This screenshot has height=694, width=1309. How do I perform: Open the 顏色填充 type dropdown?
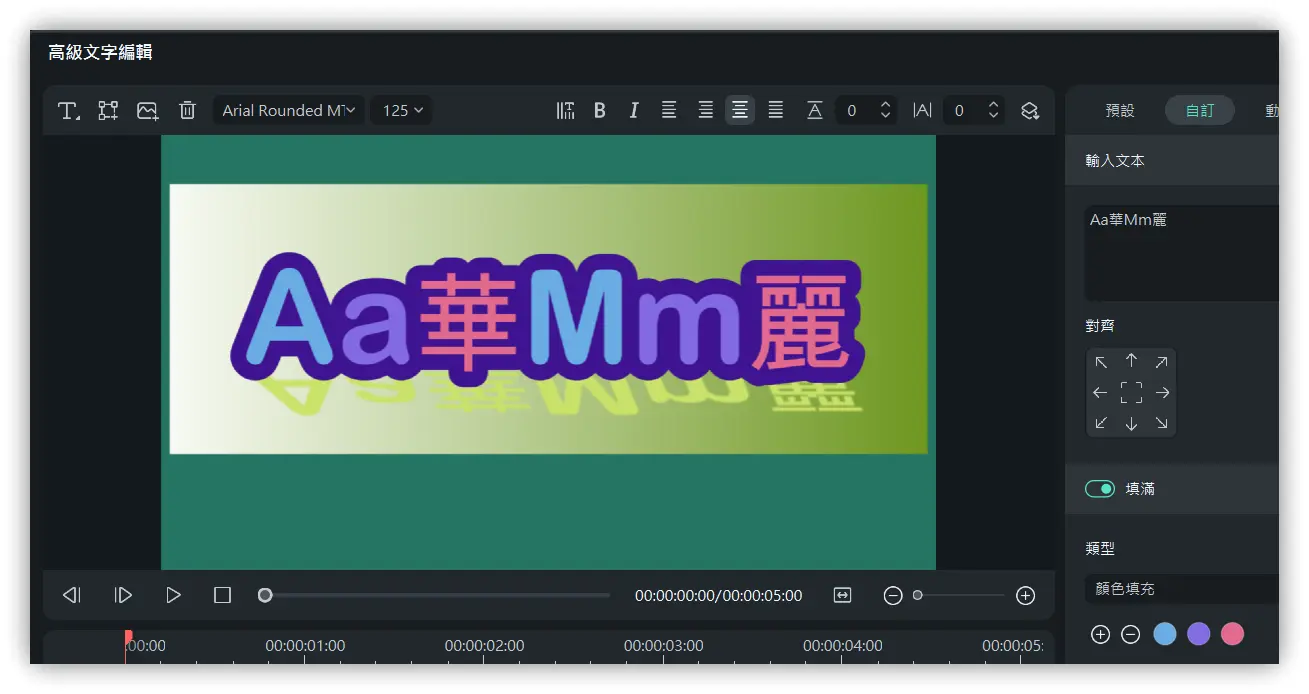[1180, 589]
